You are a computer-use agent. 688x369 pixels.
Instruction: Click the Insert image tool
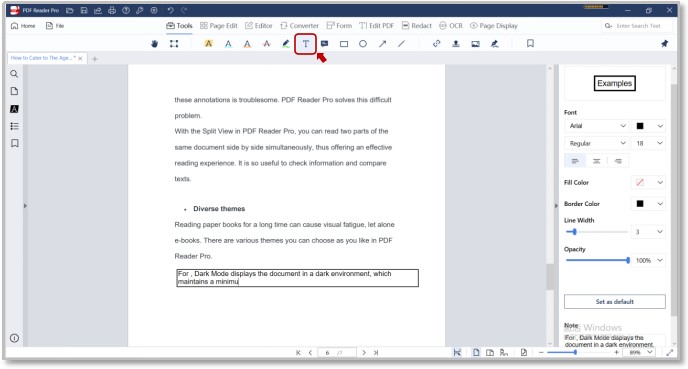tap(475, 44)
